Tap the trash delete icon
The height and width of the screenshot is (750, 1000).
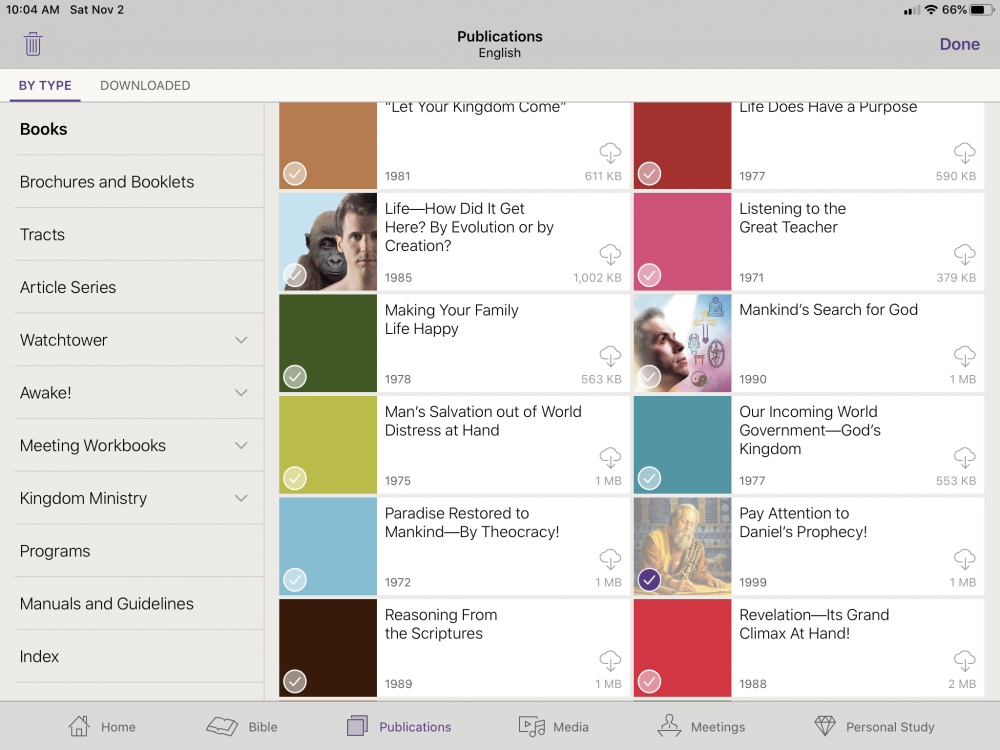coord(33,44)
